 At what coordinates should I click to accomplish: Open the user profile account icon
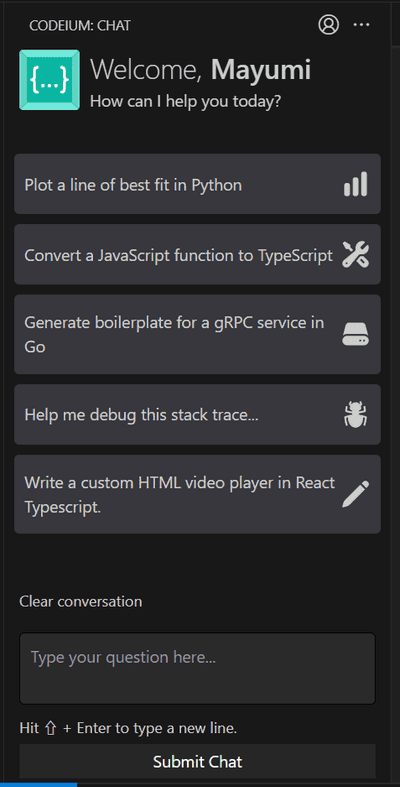tap(329, 25)
